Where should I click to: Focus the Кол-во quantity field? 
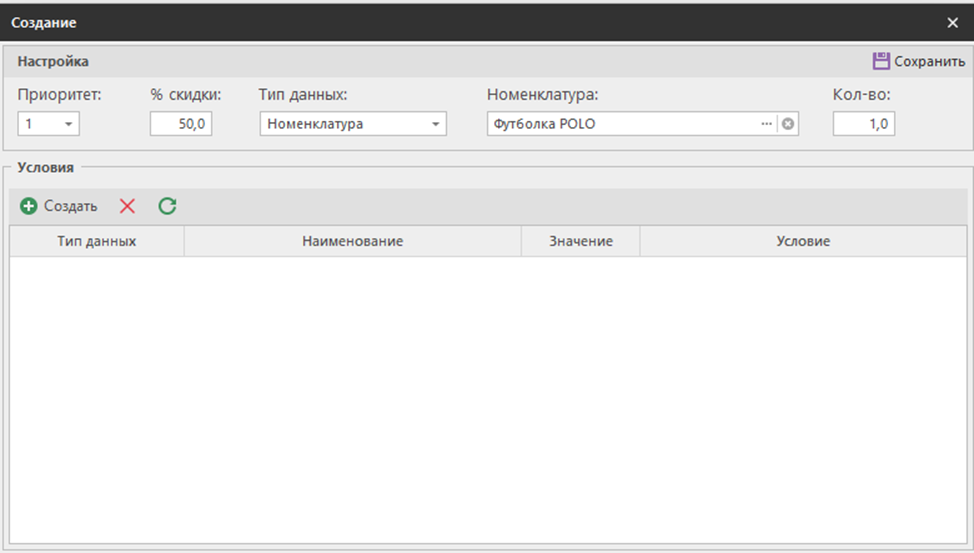coord(863,124)
